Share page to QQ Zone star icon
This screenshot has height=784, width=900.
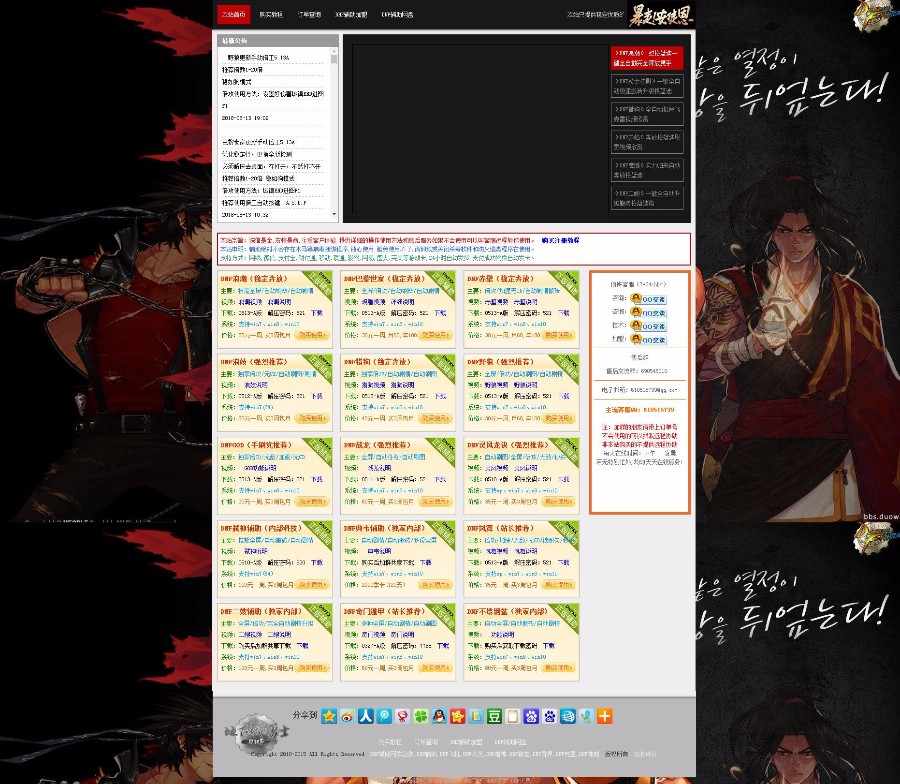coord(329,716)
